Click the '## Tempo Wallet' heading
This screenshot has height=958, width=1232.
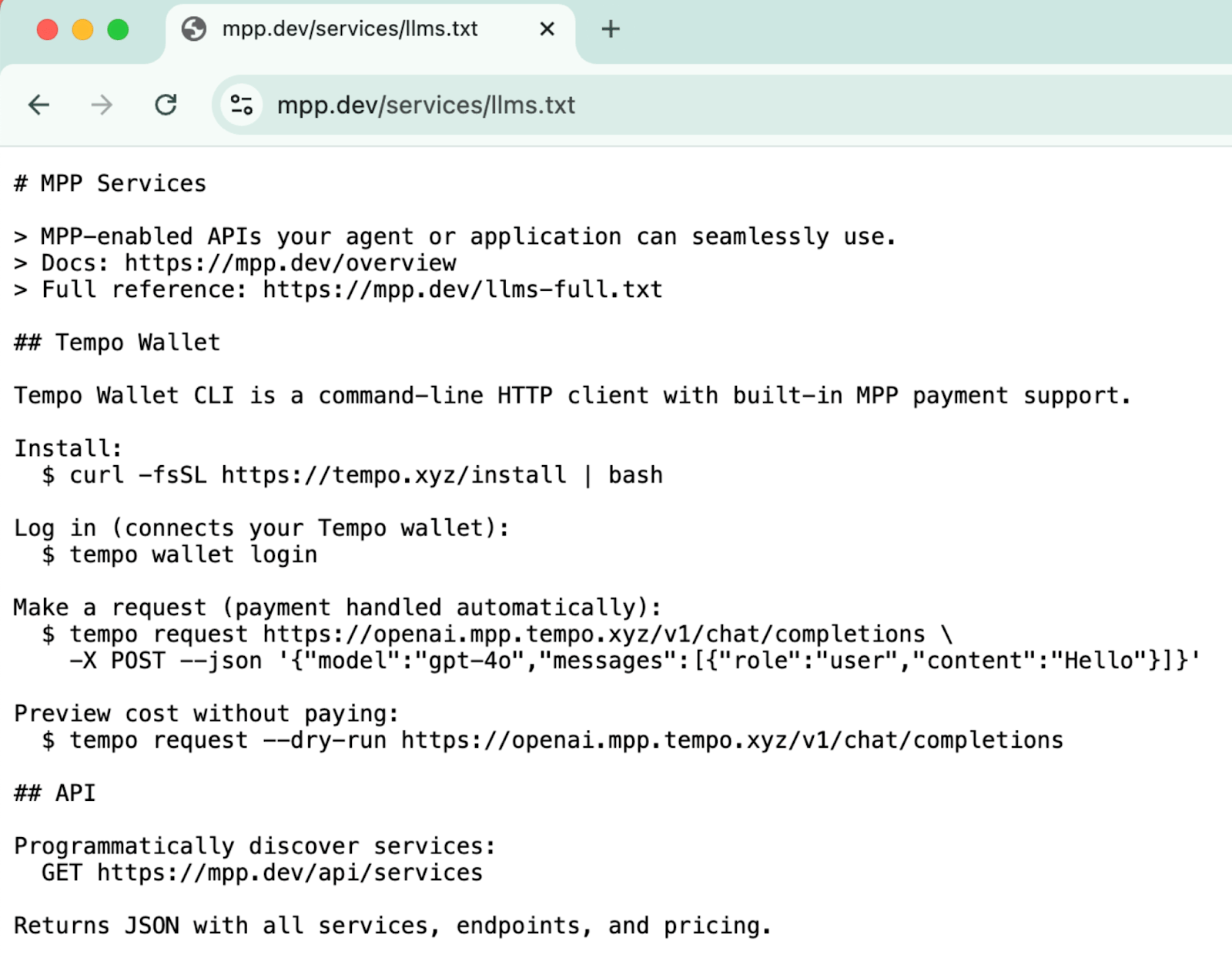(x=117, y=343)
